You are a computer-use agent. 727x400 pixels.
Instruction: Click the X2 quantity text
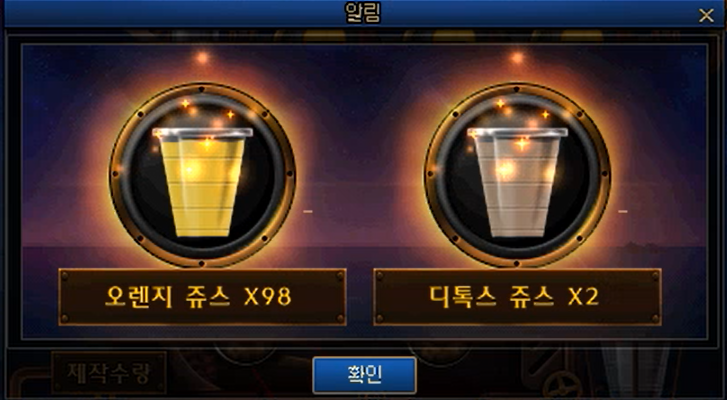[x=583, y=297]
